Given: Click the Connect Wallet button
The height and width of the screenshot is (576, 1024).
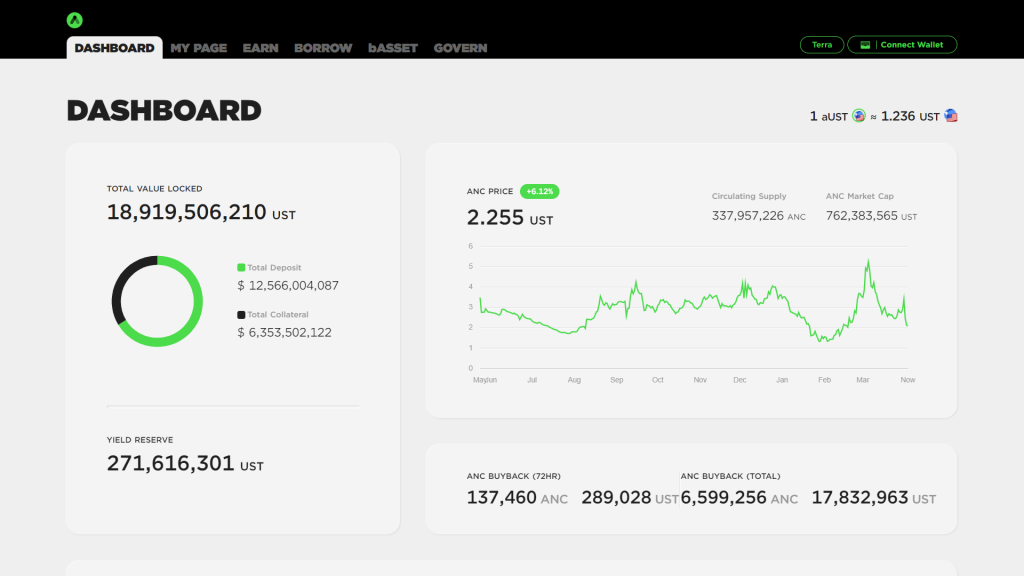Looking at the screenshot, I should pos(902,44).
